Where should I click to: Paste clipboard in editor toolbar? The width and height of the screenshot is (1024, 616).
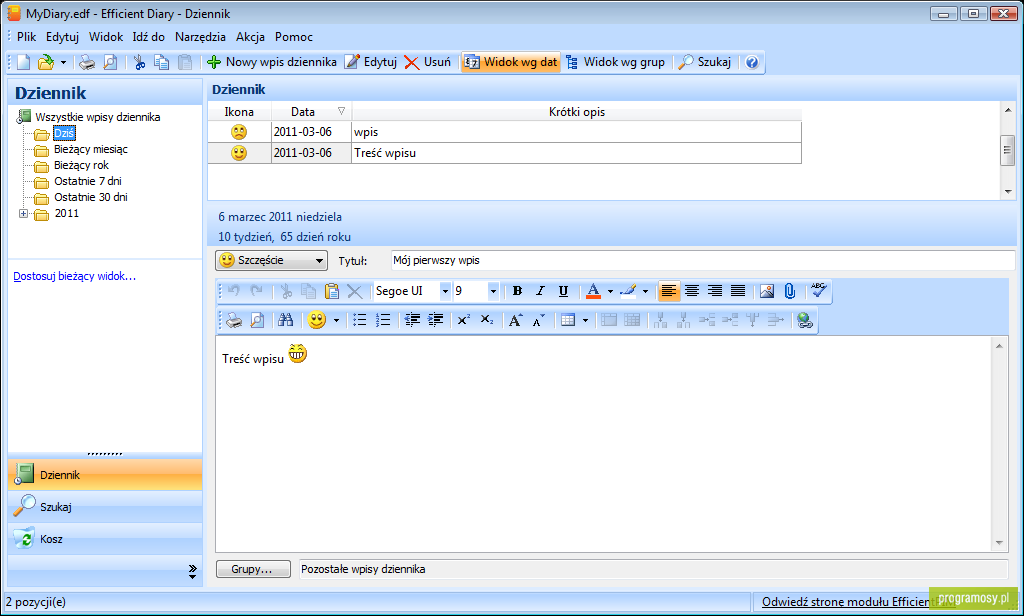point(332,291)
